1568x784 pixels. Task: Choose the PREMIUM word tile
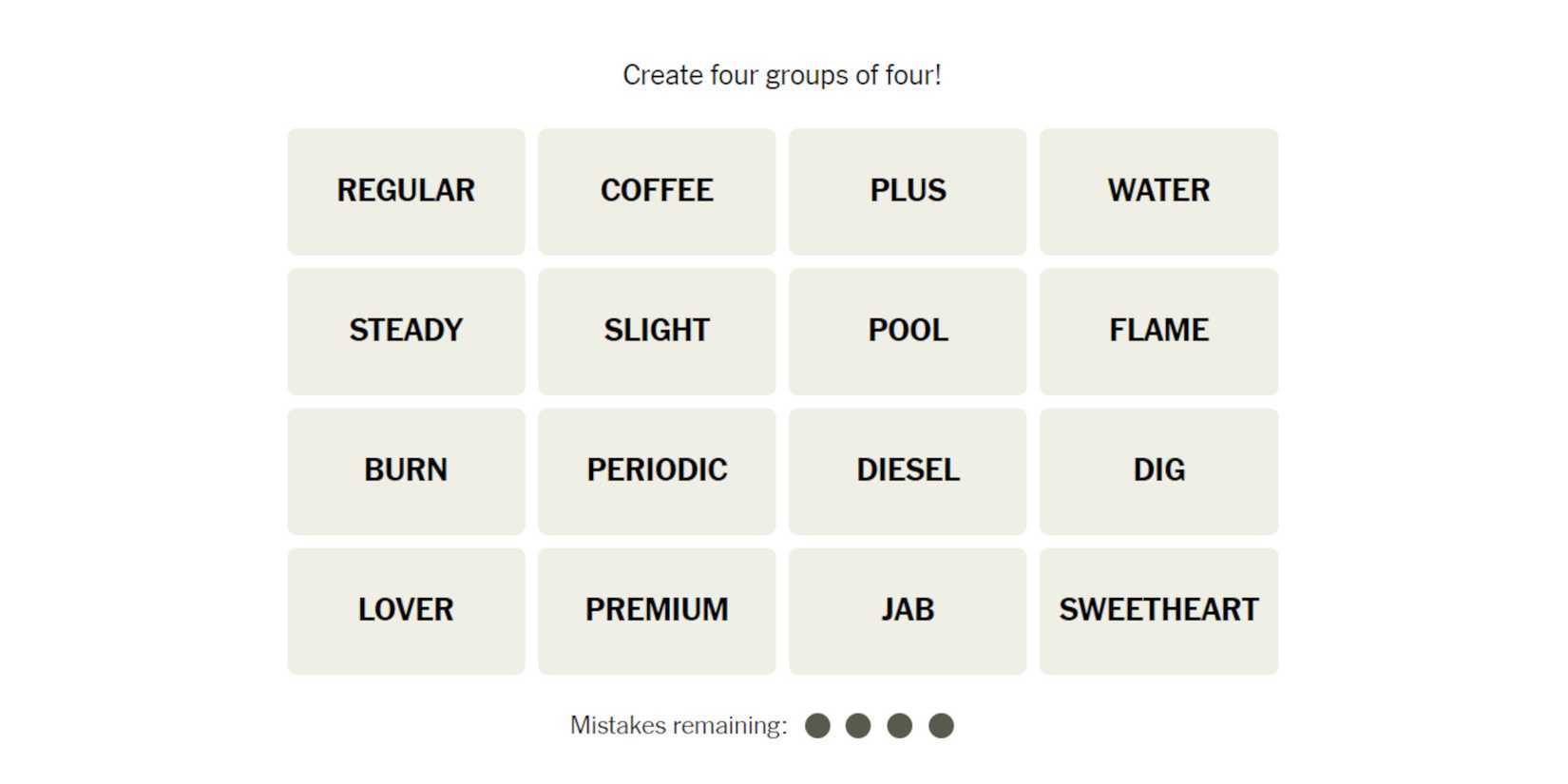657,610
